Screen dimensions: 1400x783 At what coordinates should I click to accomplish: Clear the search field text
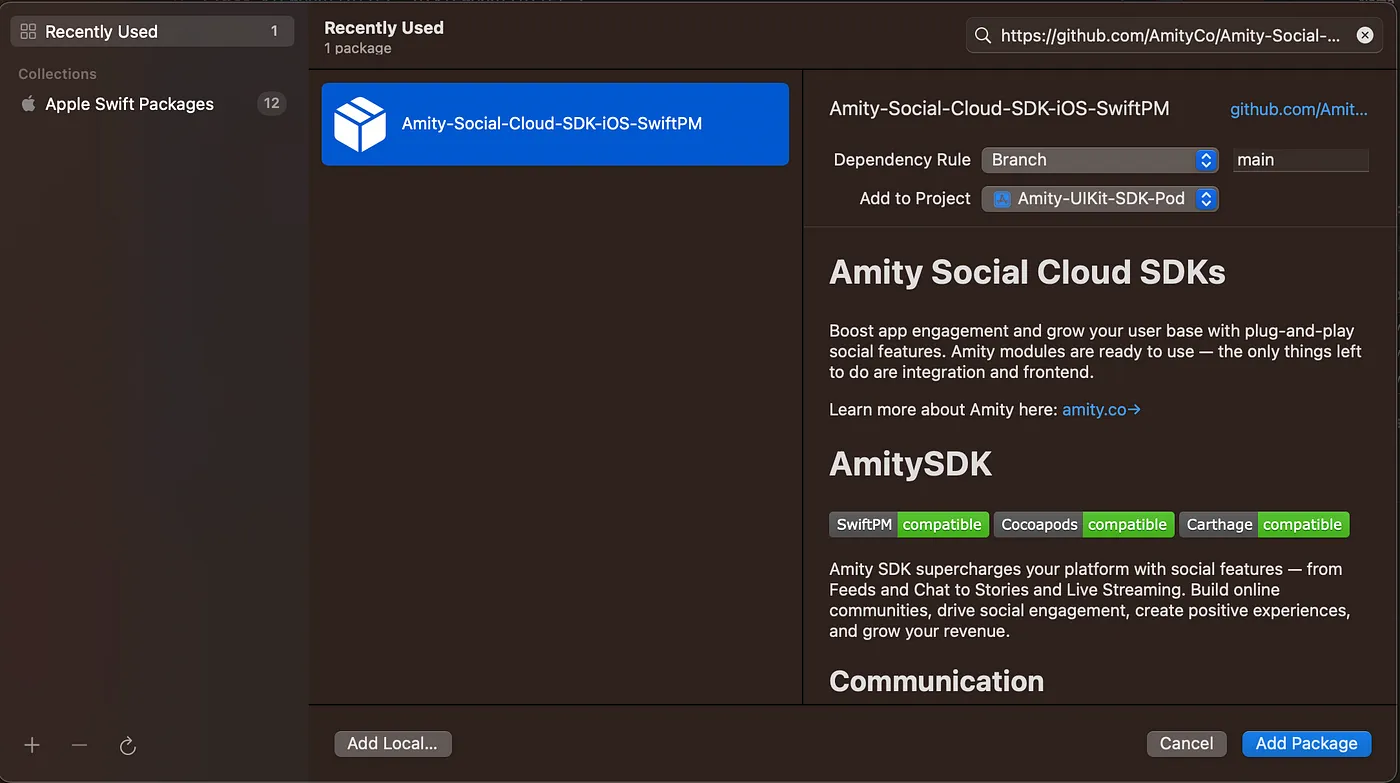tap(1365, 35)
